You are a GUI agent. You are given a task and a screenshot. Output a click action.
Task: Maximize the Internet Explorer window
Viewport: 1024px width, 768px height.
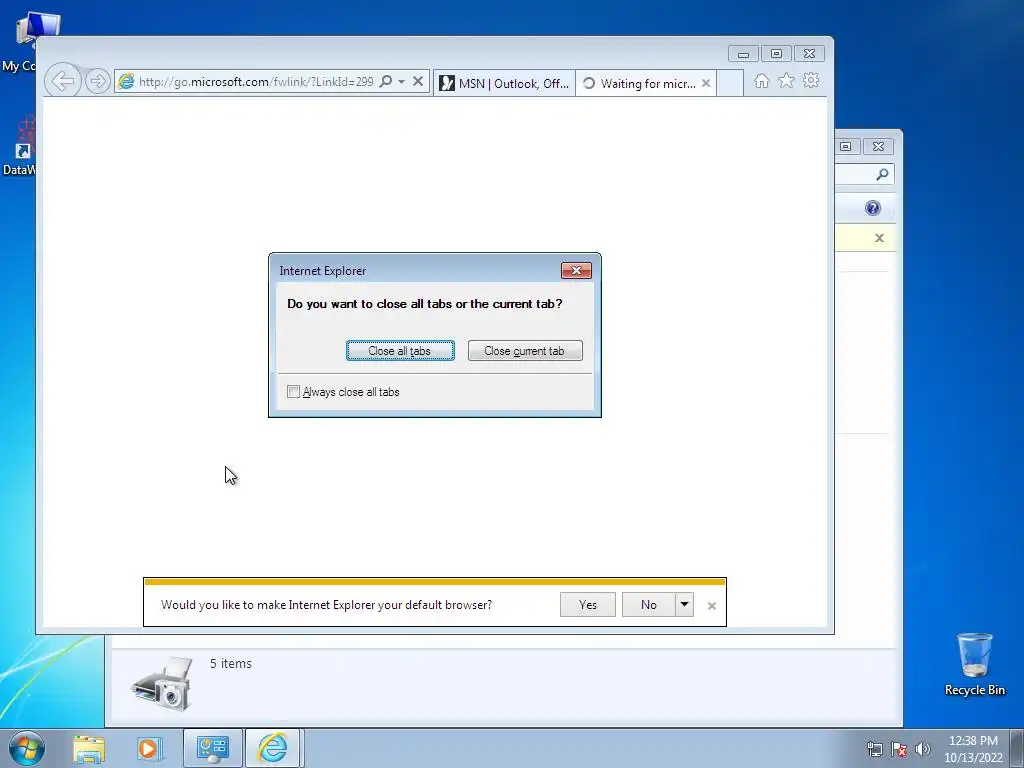(776, 54)
